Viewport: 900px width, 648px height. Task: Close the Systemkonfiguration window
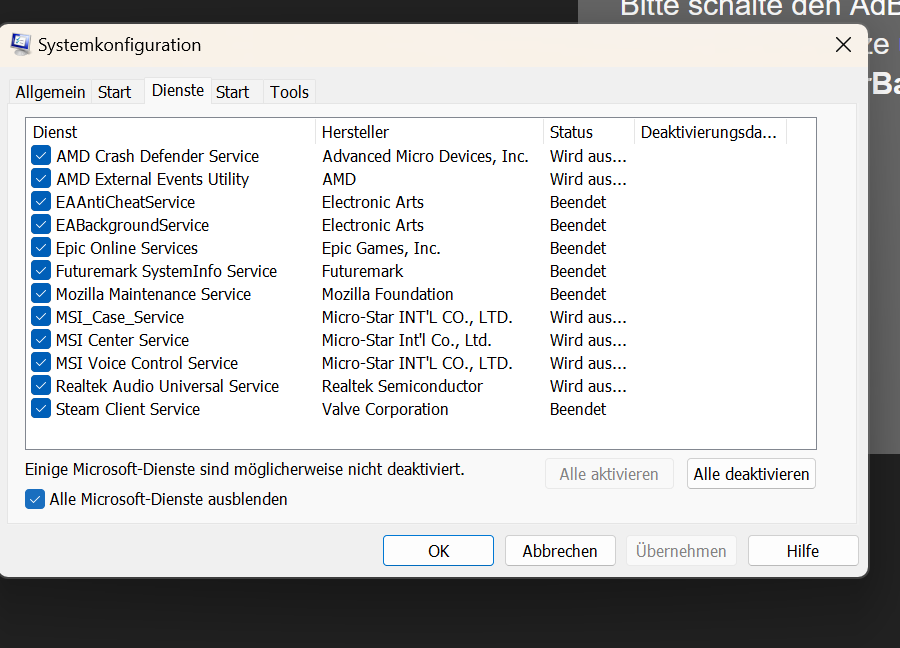coord(843,45)
